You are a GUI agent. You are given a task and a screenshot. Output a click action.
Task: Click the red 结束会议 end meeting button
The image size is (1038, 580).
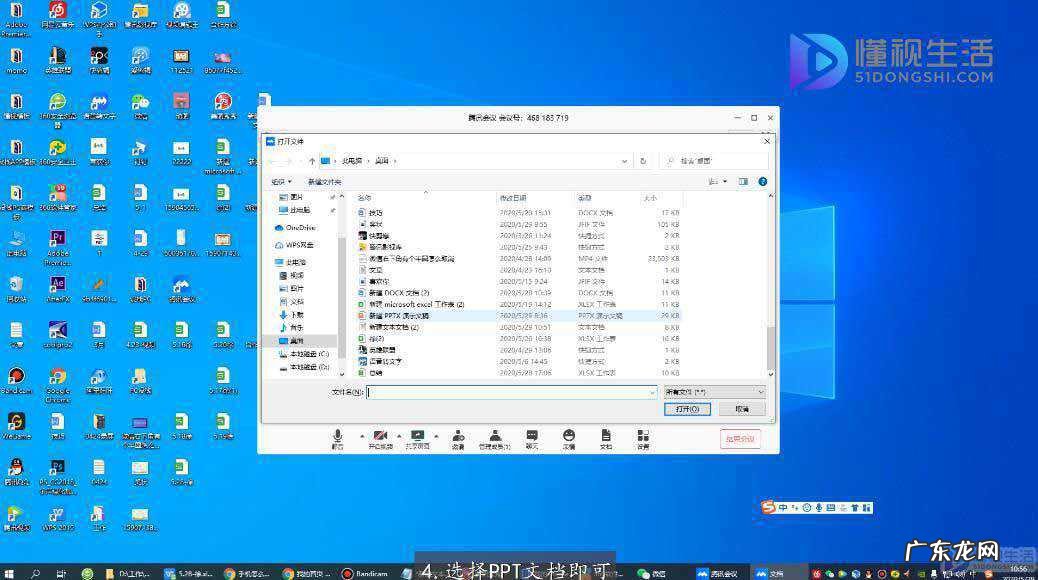[738, 438]
